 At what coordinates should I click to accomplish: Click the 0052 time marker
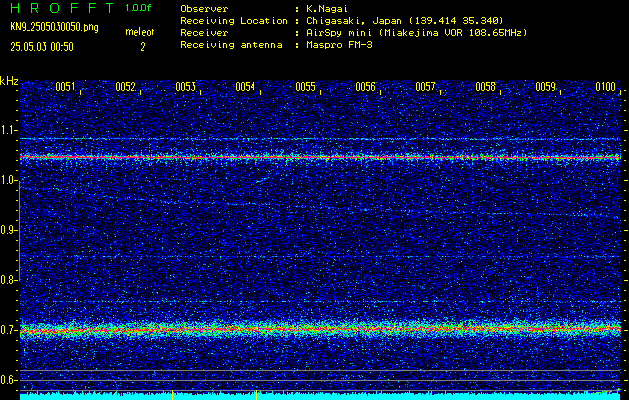(125, 87)
